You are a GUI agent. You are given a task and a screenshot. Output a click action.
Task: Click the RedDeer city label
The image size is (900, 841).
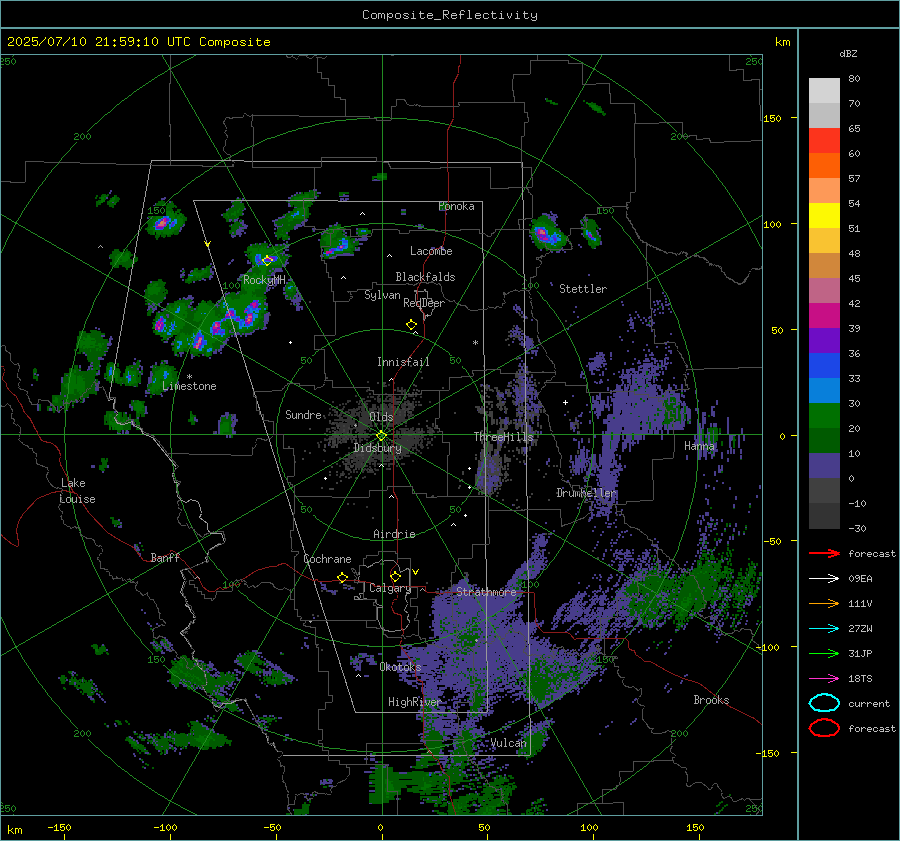click(x=424, y=303)
